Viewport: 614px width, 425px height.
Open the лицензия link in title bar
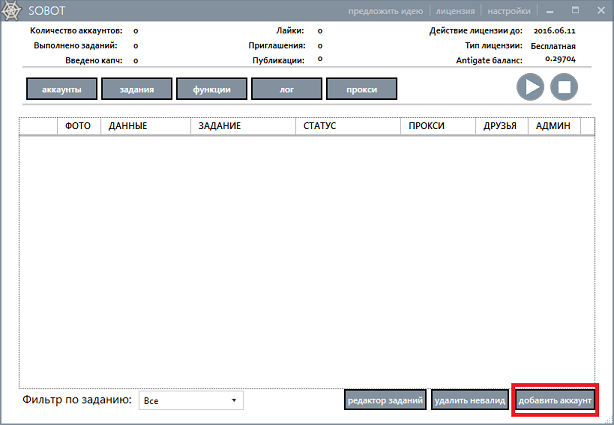tap(455, 12)
